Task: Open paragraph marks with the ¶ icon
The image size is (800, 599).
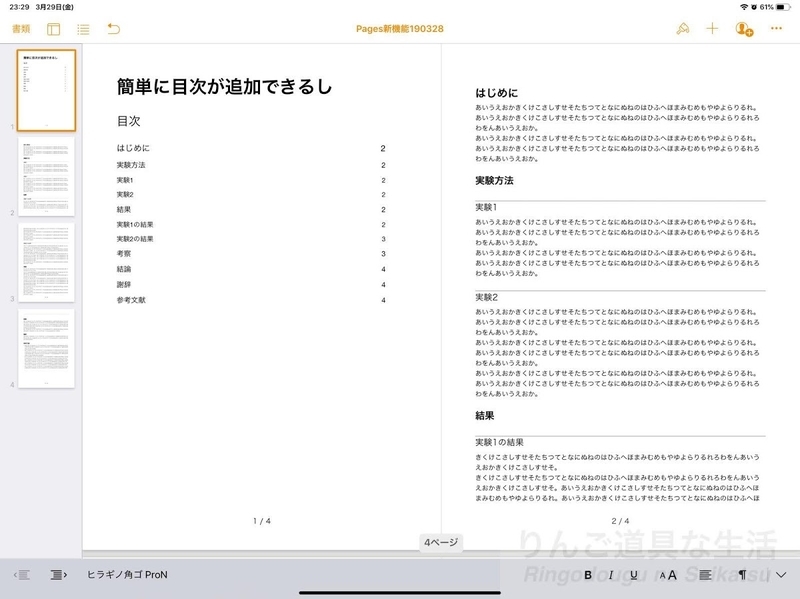Action: tap(742, 575)
